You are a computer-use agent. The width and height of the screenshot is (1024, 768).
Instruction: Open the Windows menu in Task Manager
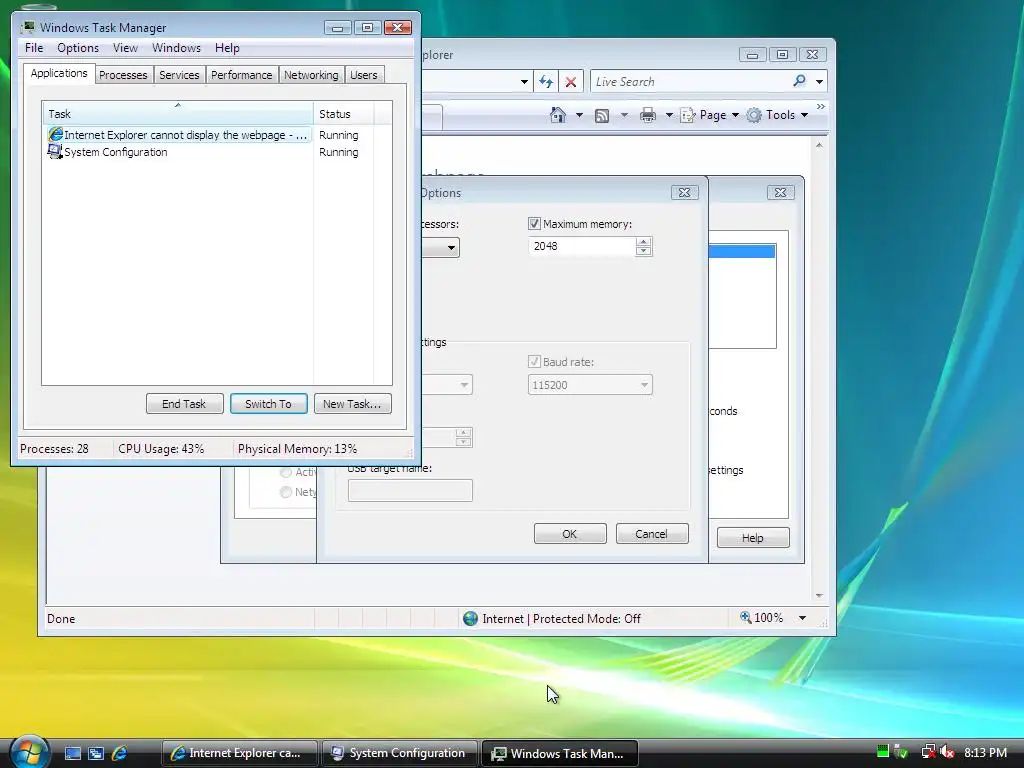pyautogui.click(x=176, y=48)
